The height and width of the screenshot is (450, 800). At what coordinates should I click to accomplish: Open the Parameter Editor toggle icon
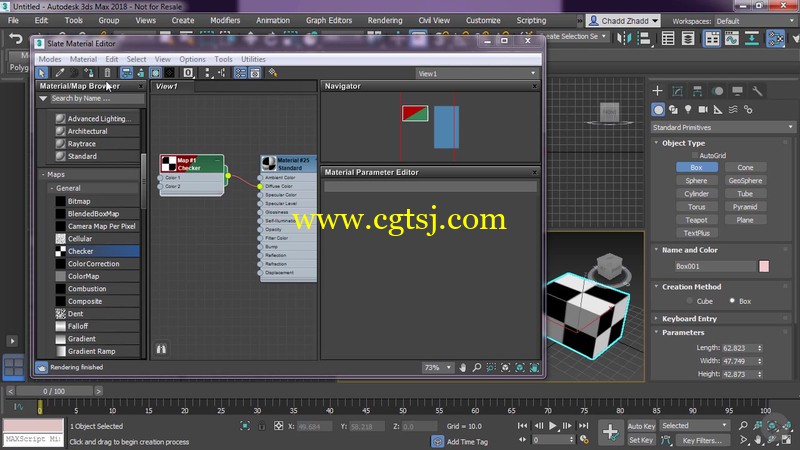pyautogui.click(x=255, y=73)
